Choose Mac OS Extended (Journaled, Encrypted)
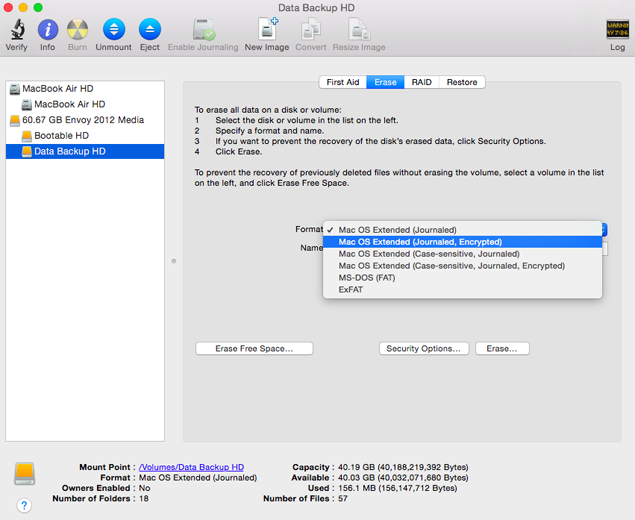 [x=462, y=242]
